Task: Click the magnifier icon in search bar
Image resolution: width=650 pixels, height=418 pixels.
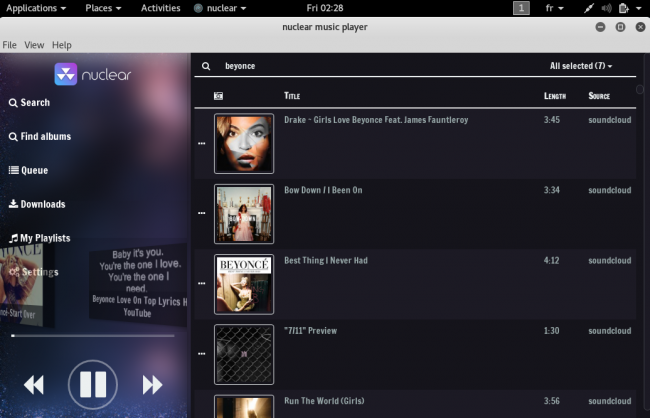Action: point(206,66)
